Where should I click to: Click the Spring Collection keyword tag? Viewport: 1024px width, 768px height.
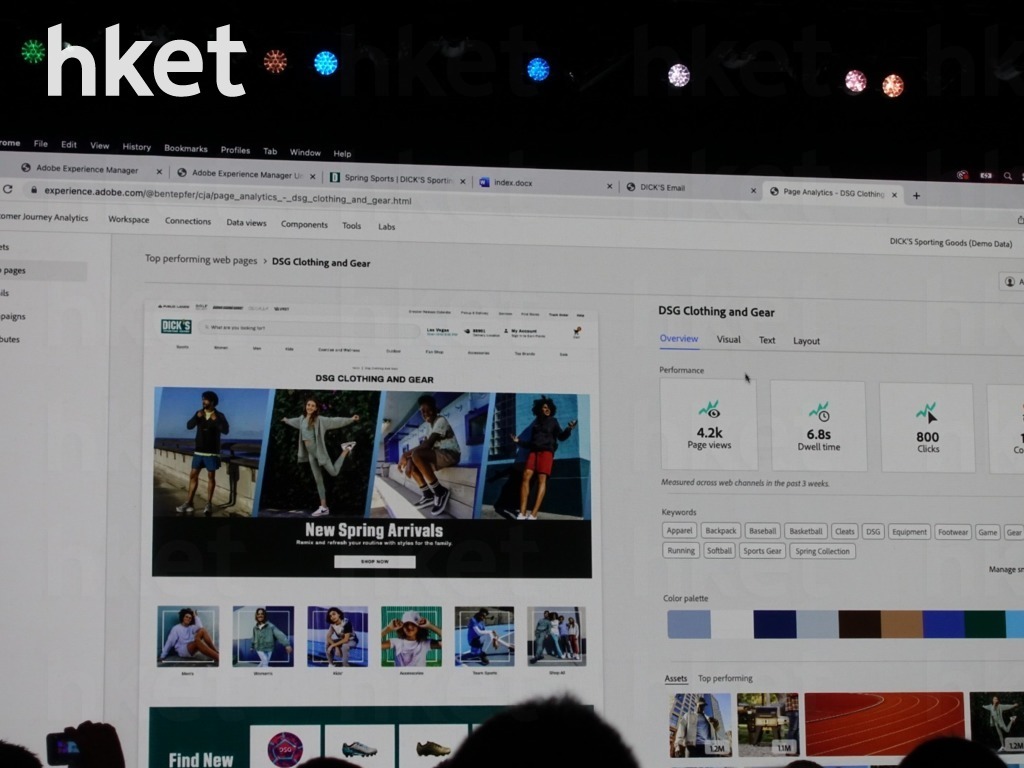click(822, 551)
